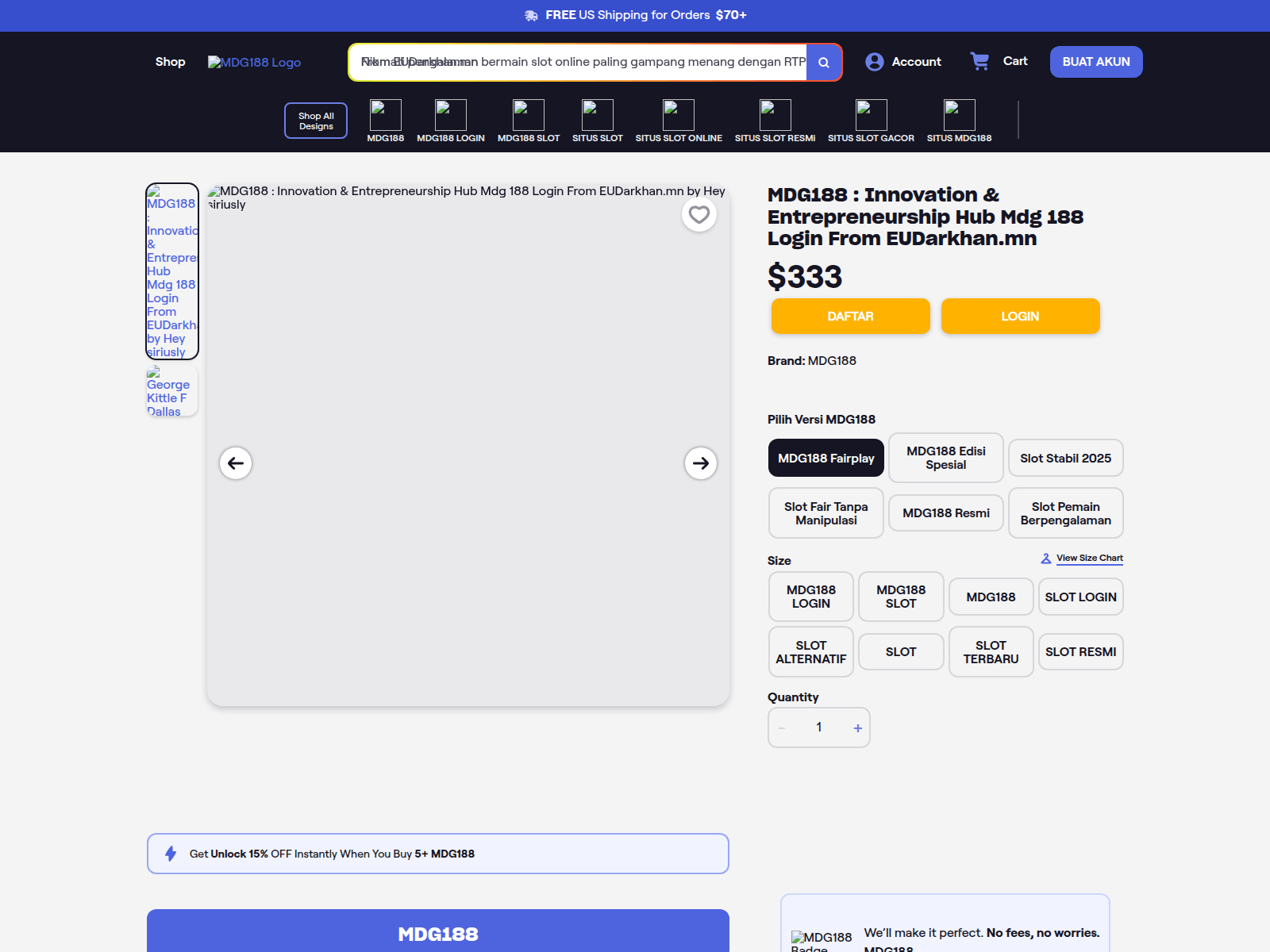The image size is (1270, 952).
Task: Select size SLOT RESMI
Action: coord(1081,652)
